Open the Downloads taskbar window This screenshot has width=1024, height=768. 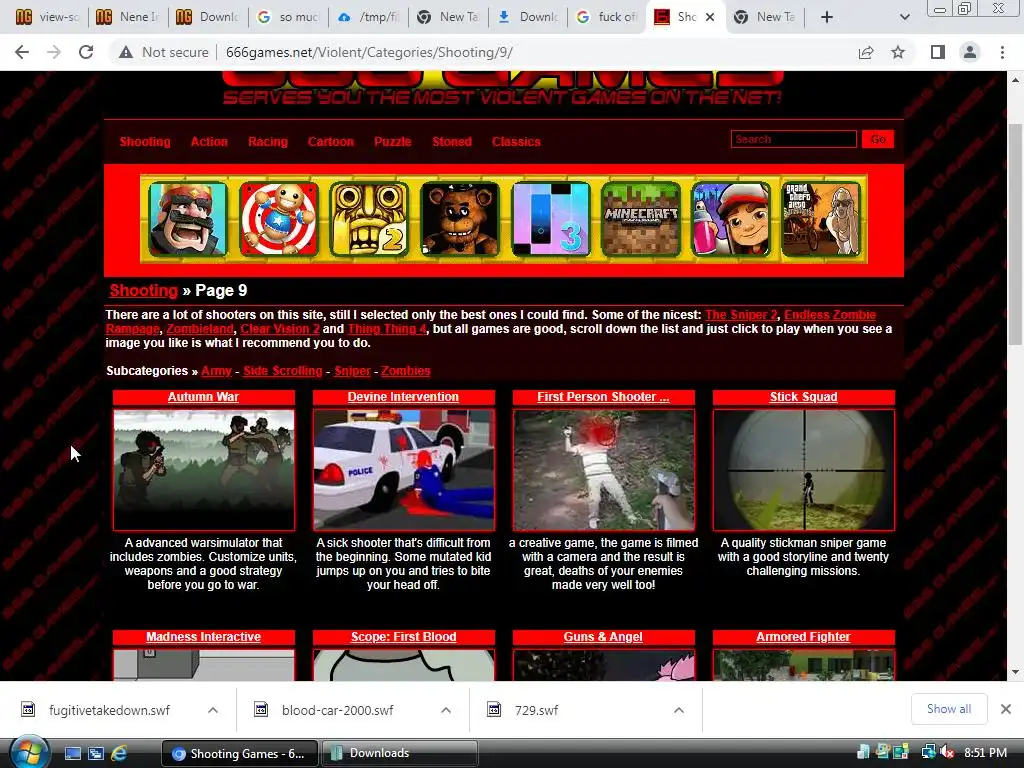click(400, 753)
